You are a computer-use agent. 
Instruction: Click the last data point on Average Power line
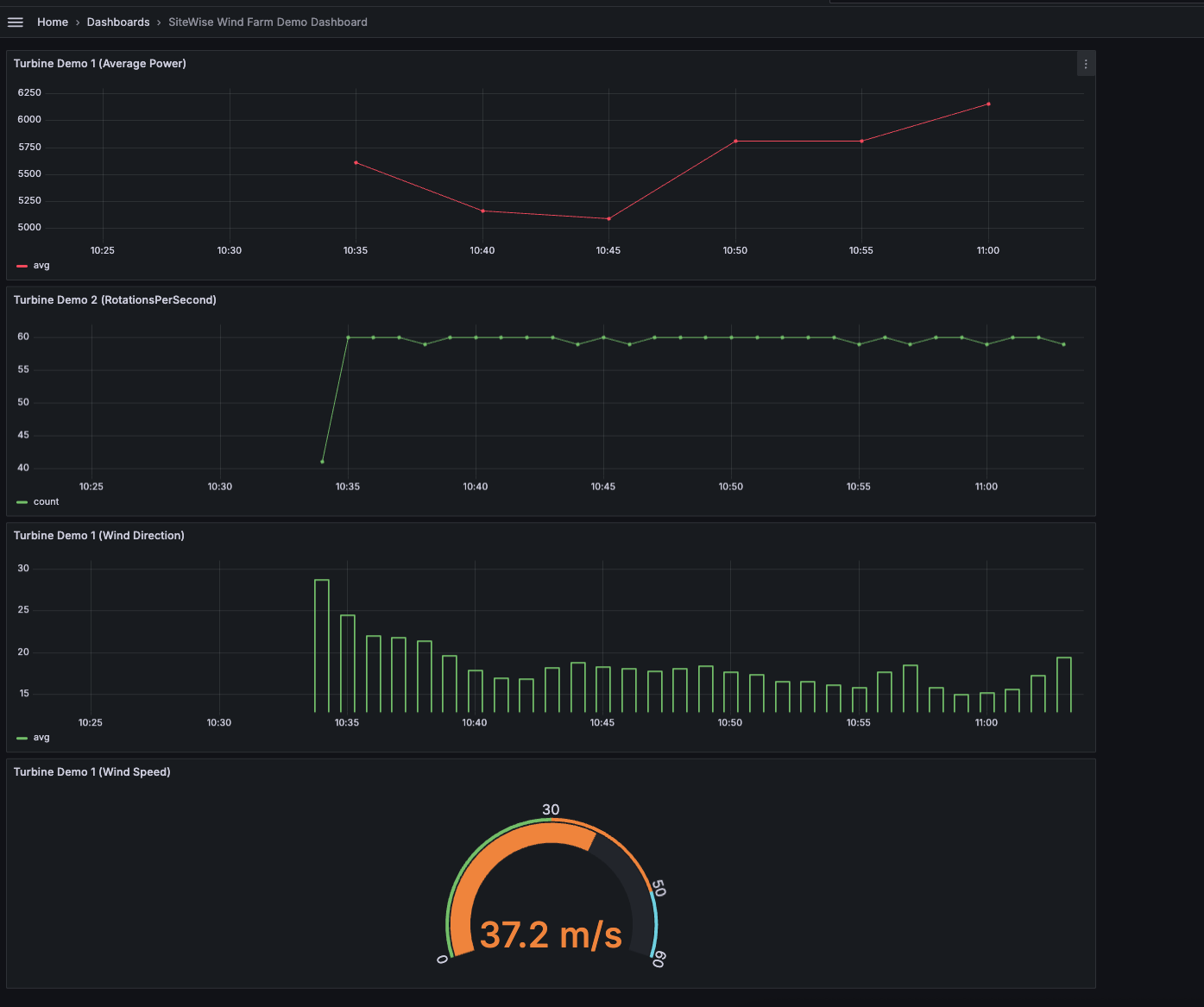[x=988, y=104]
